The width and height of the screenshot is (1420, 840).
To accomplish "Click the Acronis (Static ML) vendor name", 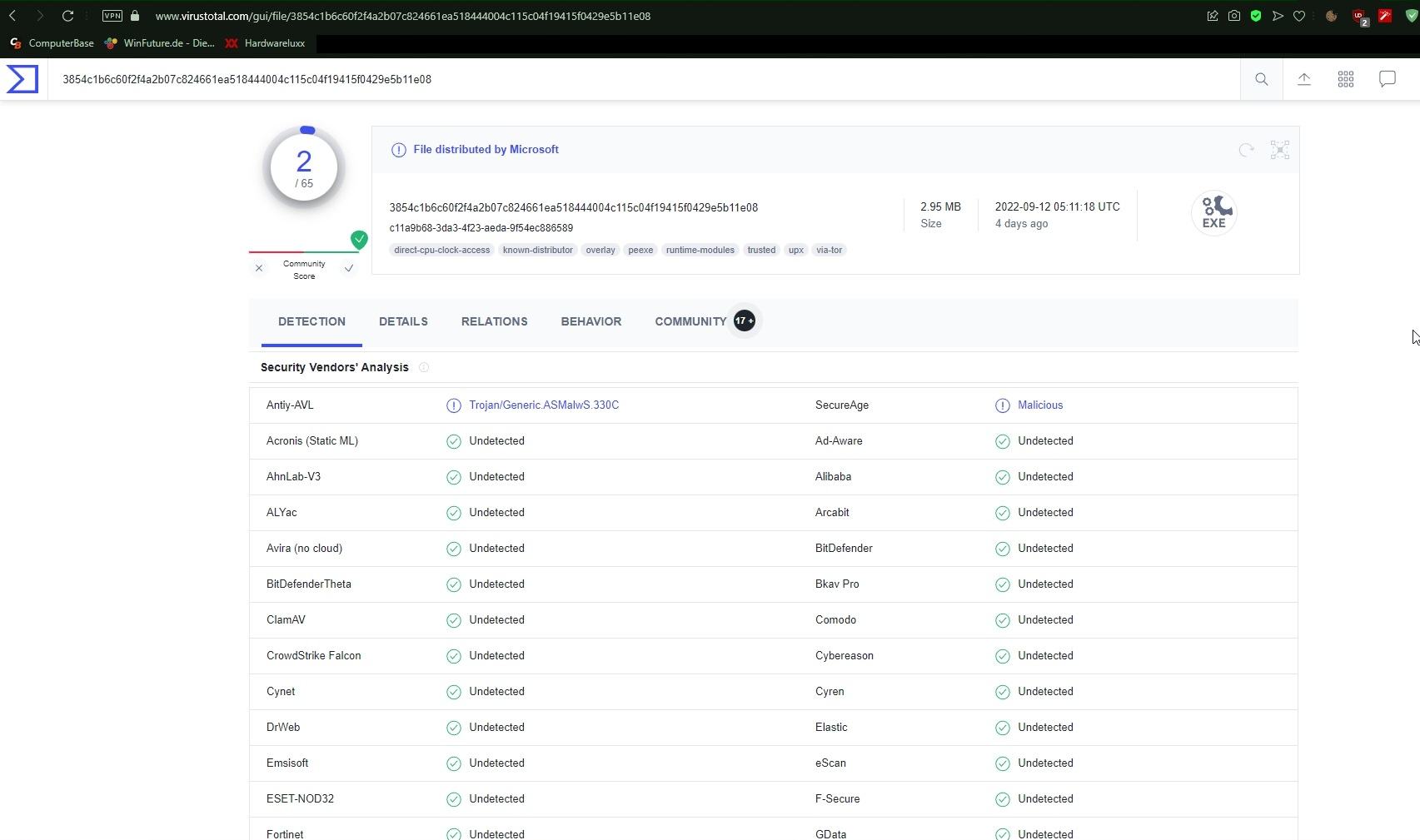I will (x=312, y=441).
